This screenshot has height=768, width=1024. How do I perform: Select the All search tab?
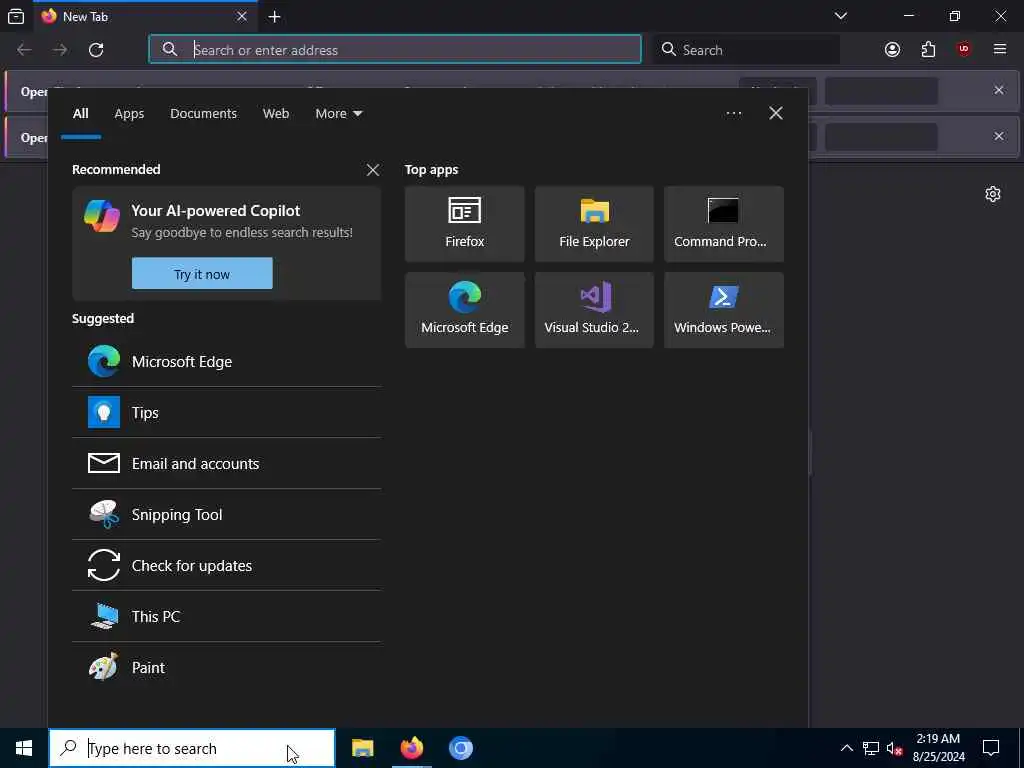[x=80, y=114]
